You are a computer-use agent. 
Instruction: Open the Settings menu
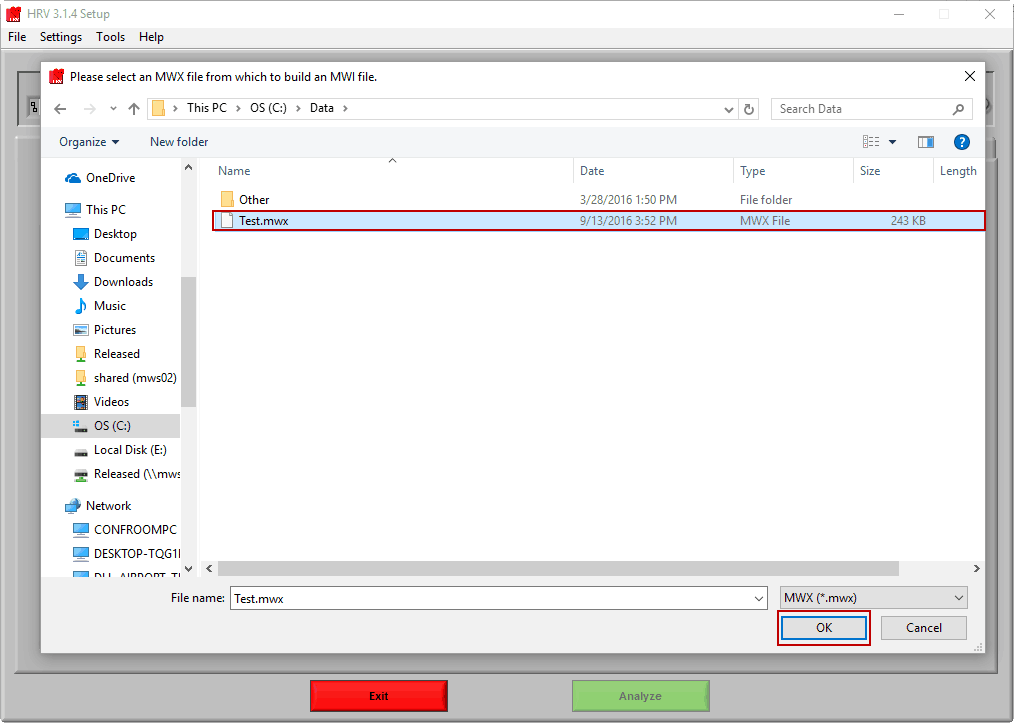point(61,37)
